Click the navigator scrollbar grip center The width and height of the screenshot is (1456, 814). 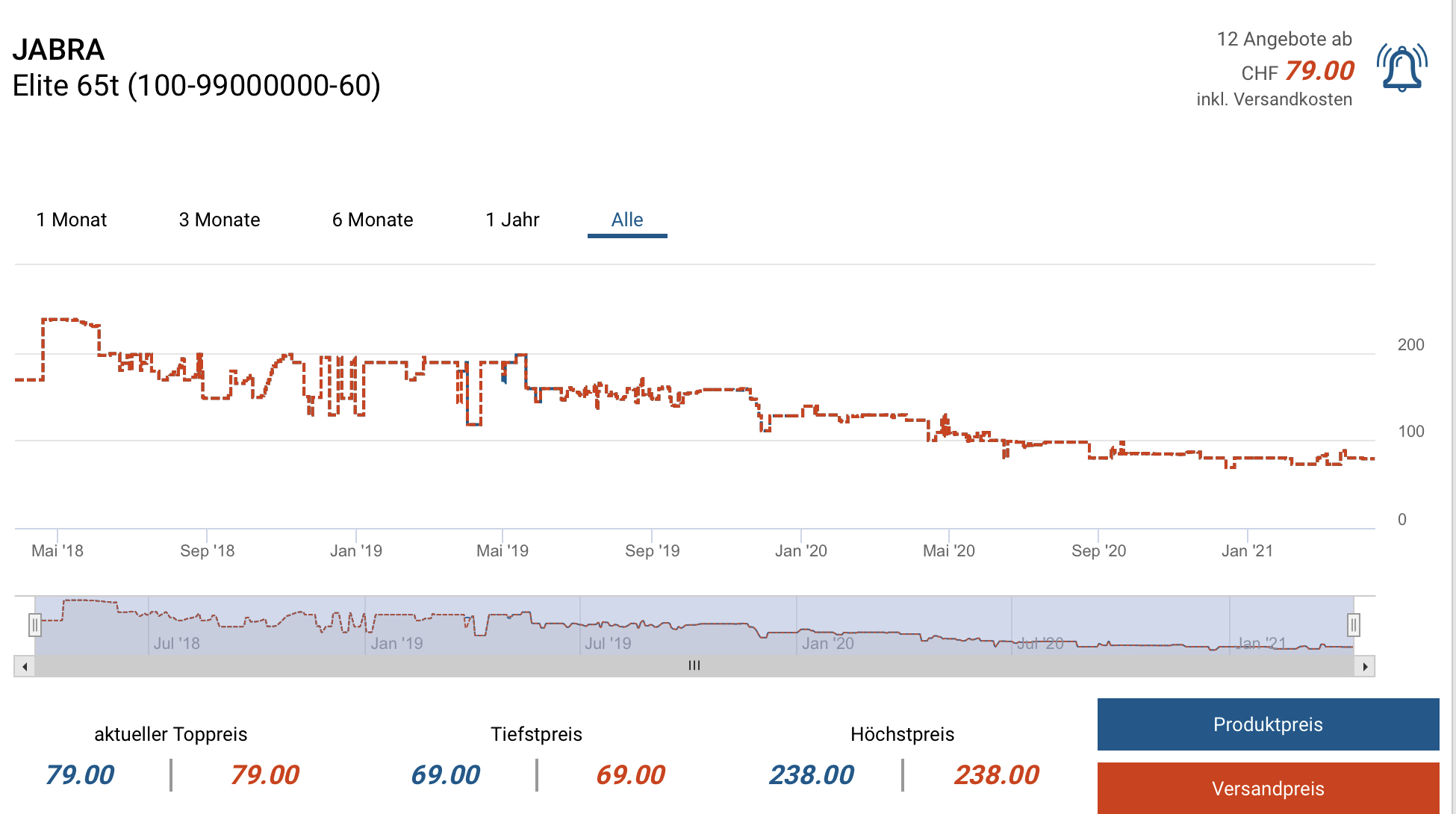[694, 666]
